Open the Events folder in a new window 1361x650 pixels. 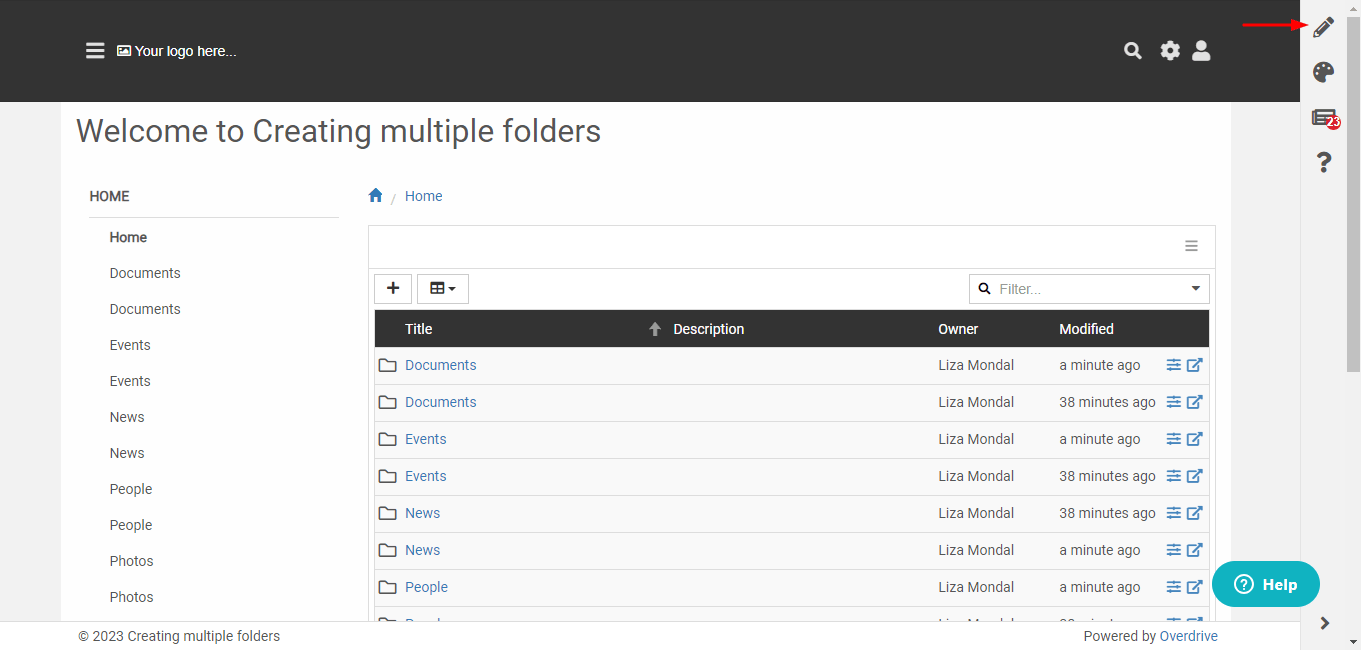point(1196,439)
